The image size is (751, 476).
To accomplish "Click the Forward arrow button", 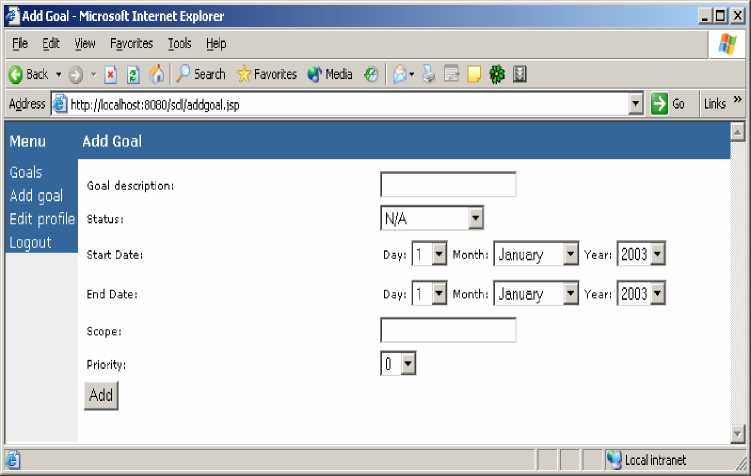I will [x=76, y=75].
